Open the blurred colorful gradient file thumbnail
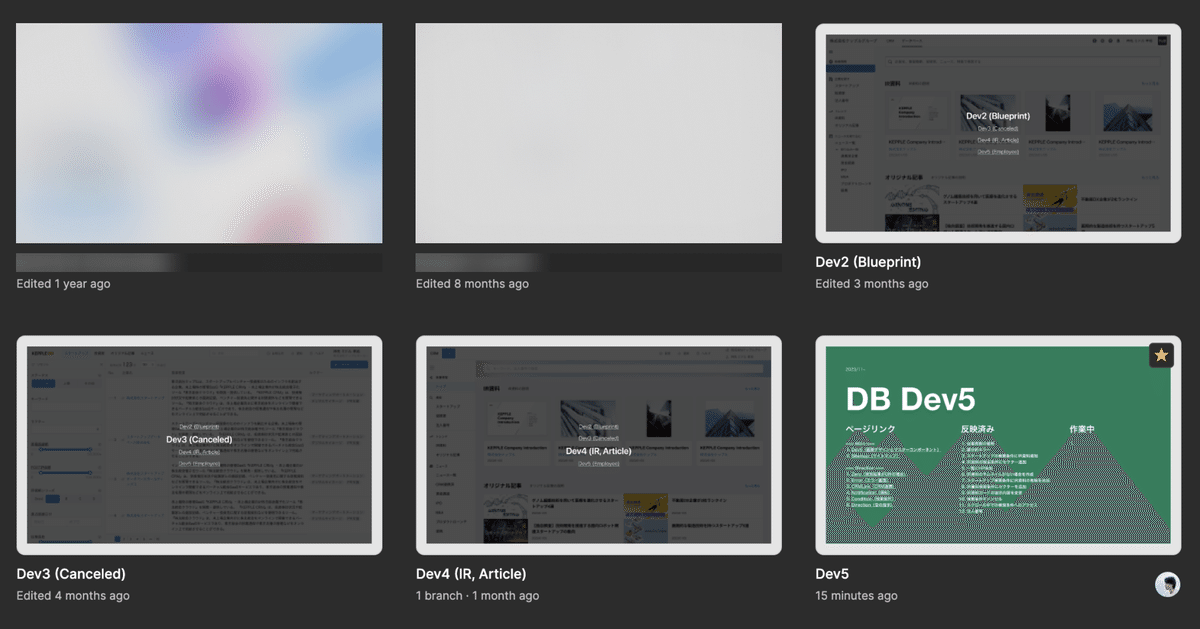Image resolution: width=1200 pixels, height=629 pixels. pos(199,133)
